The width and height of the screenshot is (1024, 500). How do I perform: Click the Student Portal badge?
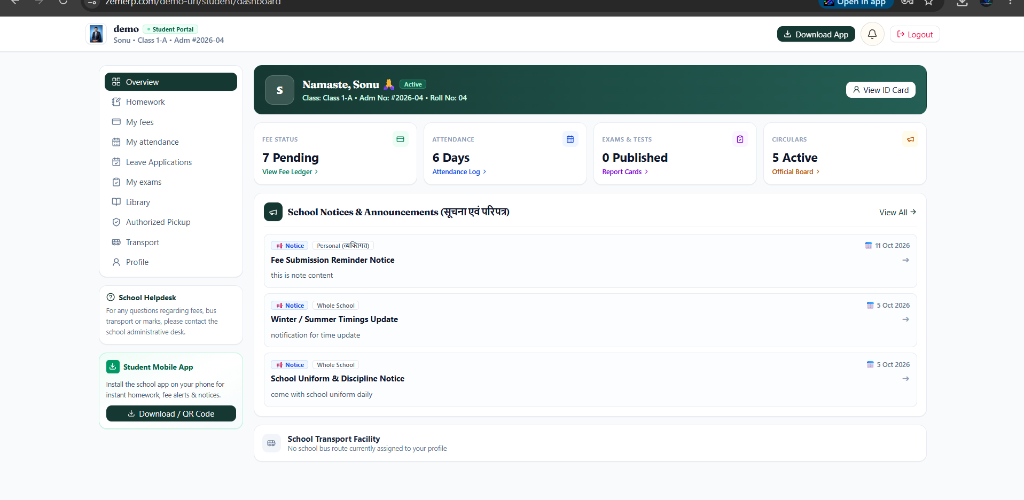pos(170,29)
